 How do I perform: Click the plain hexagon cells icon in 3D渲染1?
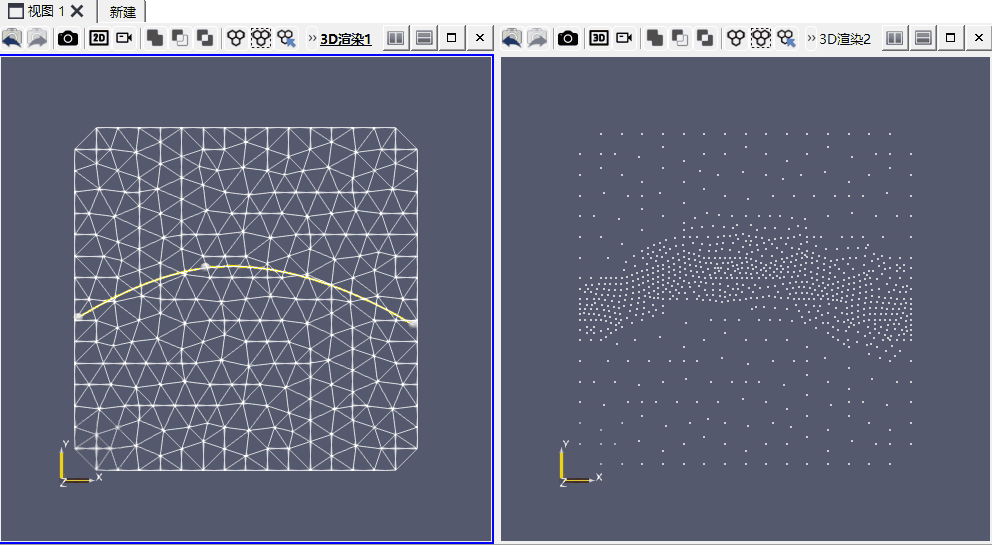pyautogui.click(x=236, y=39)
